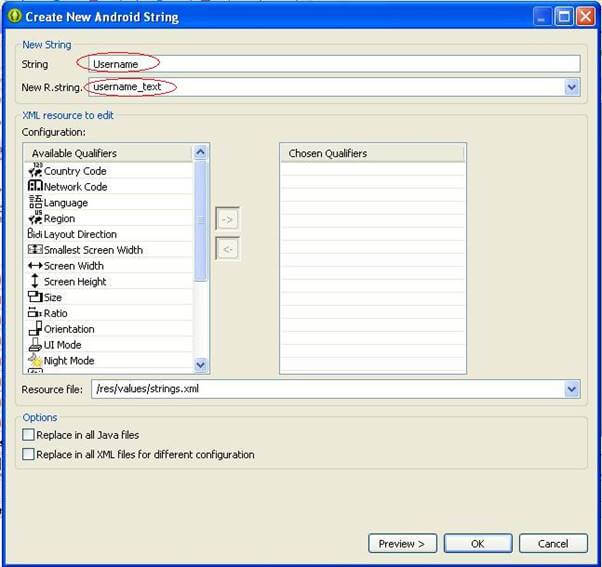The image size is (602, 567).
Task: Select Country Code in Available Qualifiers
Action: tap(108, 171)
